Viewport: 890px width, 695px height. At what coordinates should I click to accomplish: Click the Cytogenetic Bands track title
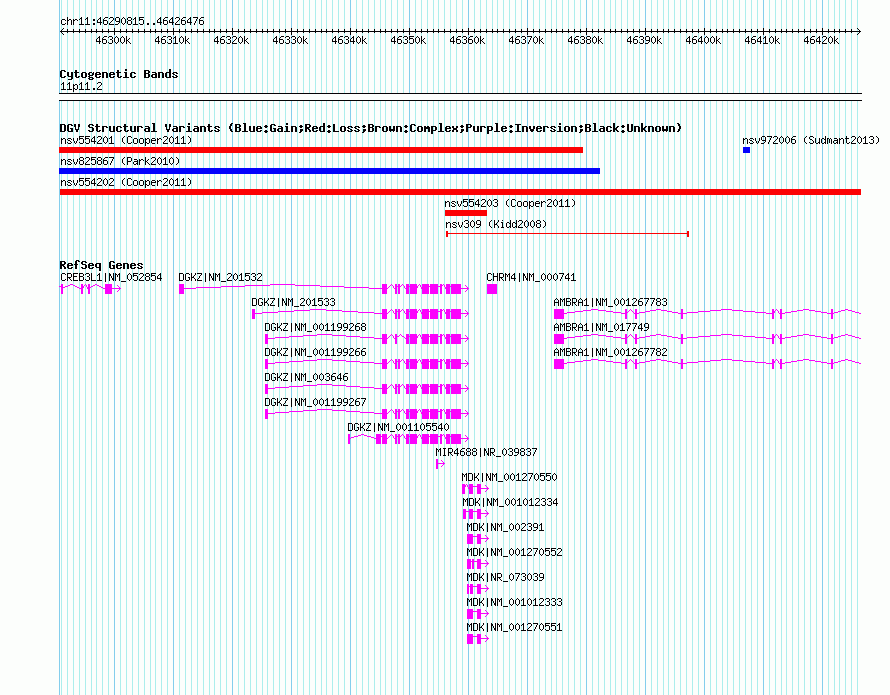(119, 74)
